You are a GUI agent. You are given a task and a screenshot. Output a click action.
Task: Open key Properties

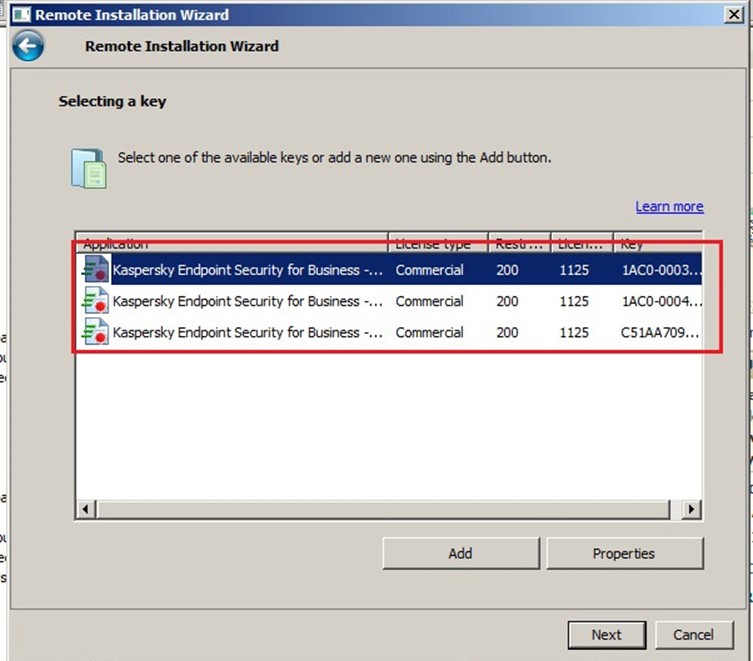tap(624, 553)
